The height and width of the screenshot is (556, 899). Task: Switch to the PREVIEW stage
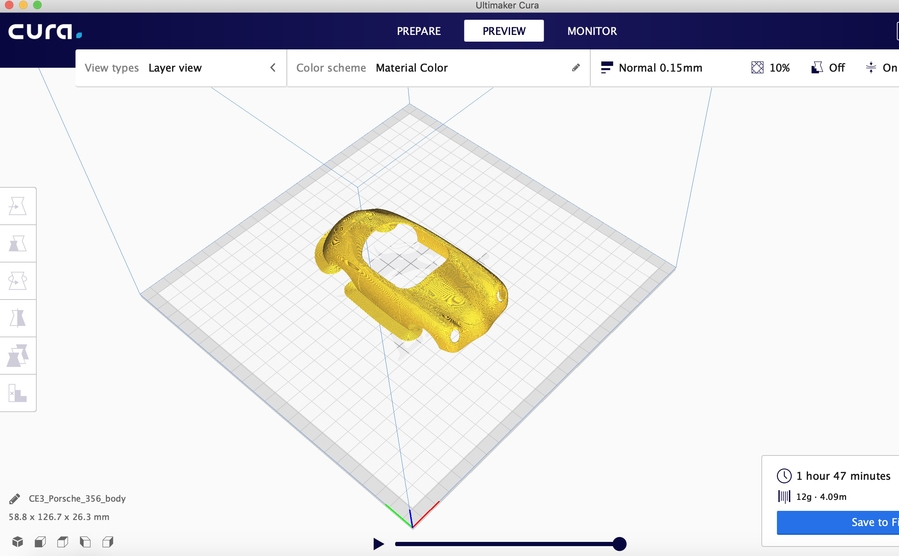coord(504,31)
